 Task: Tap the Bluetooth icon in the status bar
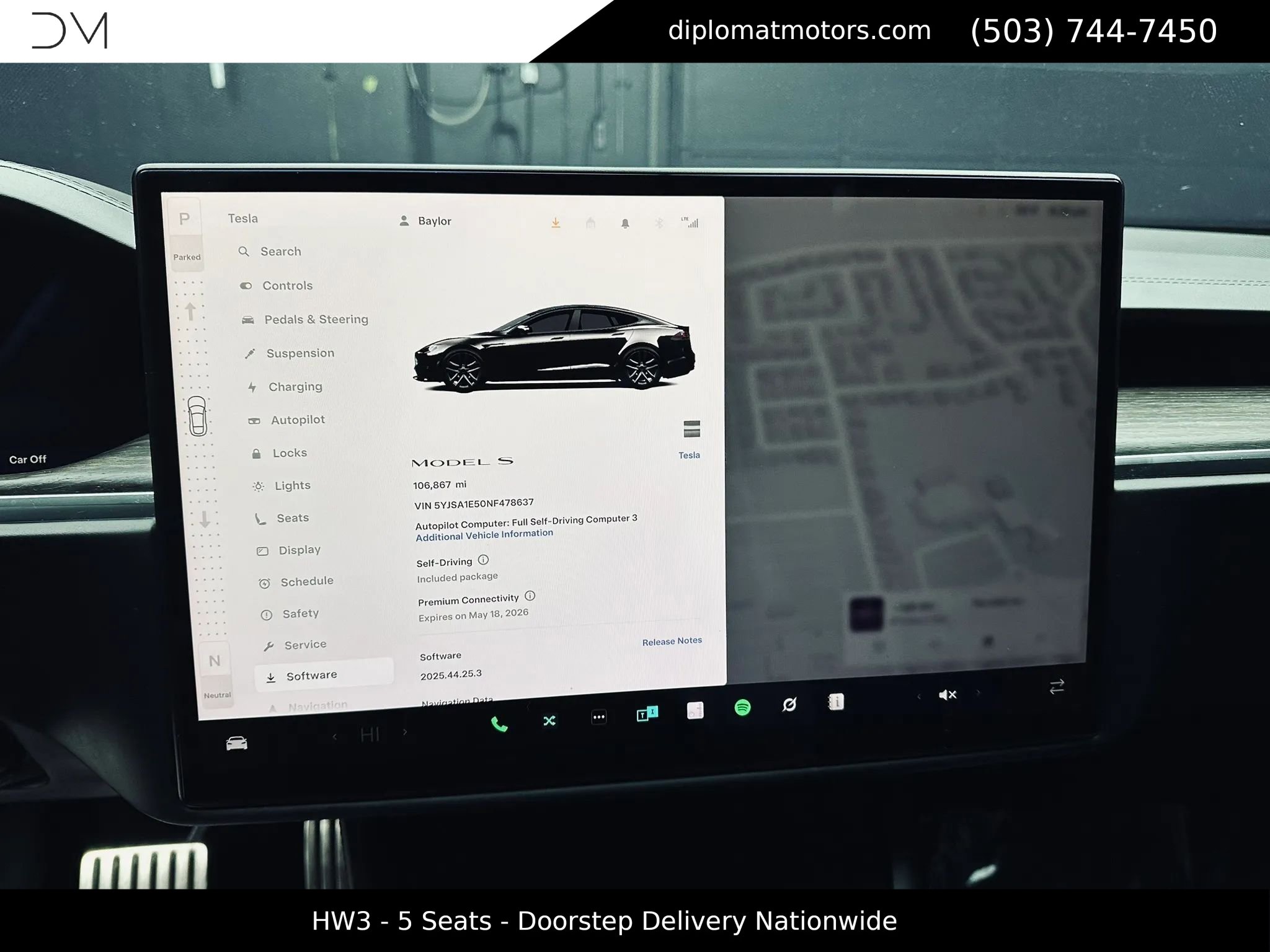[659, 223]
